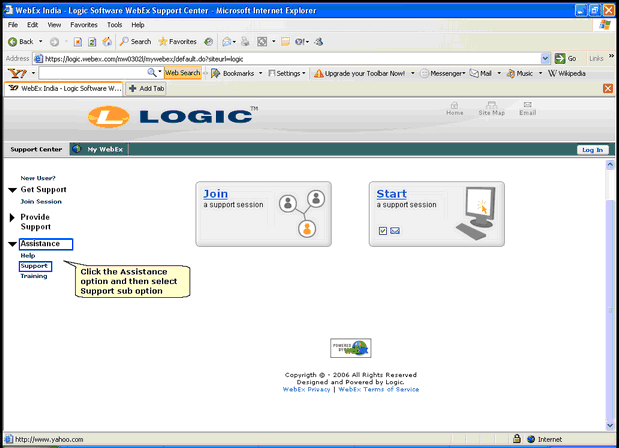Click the History icon in toolbar
Viewport: 619px width, 448px height.
tap(208, 41)
